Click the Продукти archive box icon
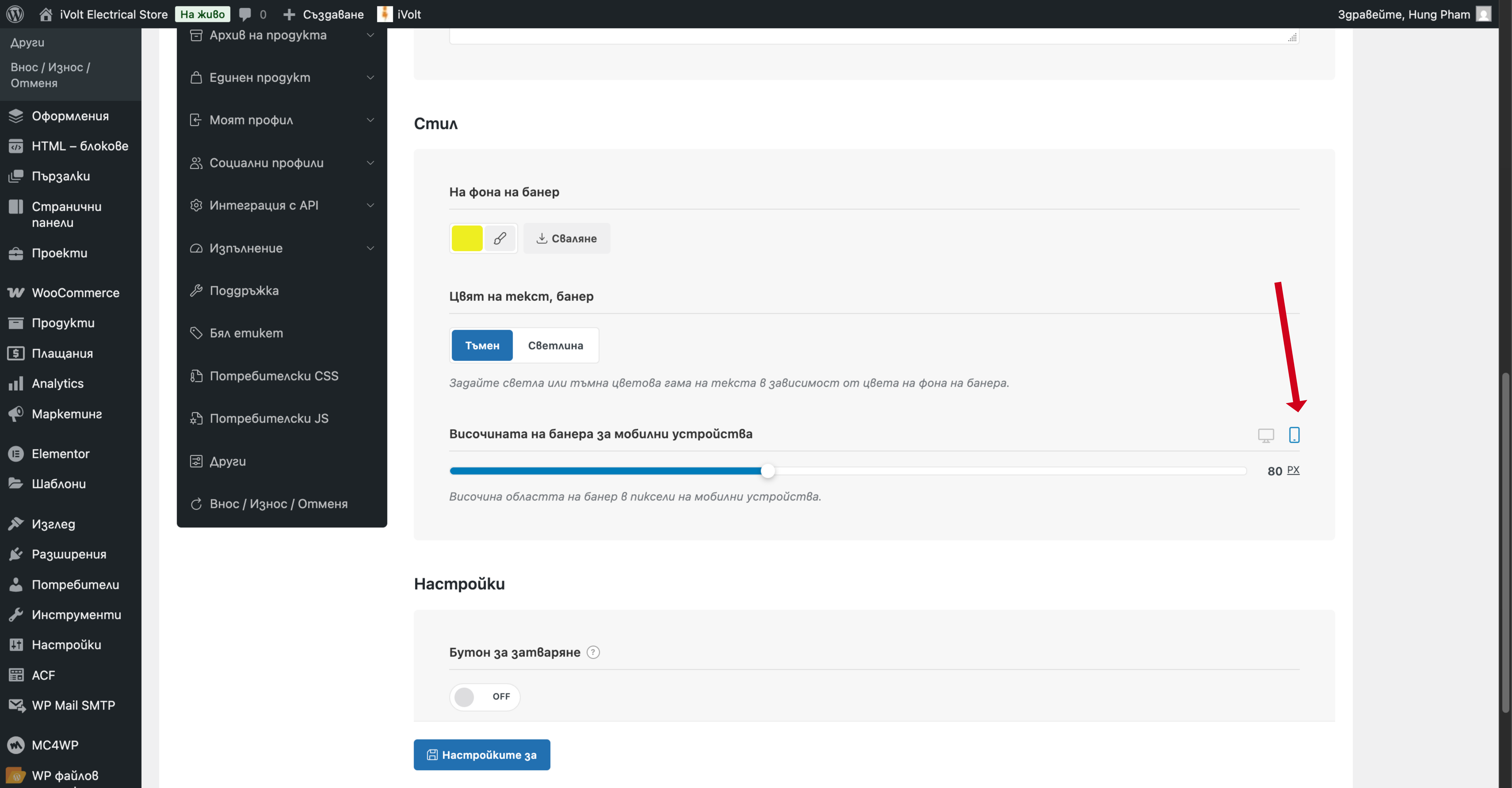This screenshot has height=788, width=1512. (16, 323)
